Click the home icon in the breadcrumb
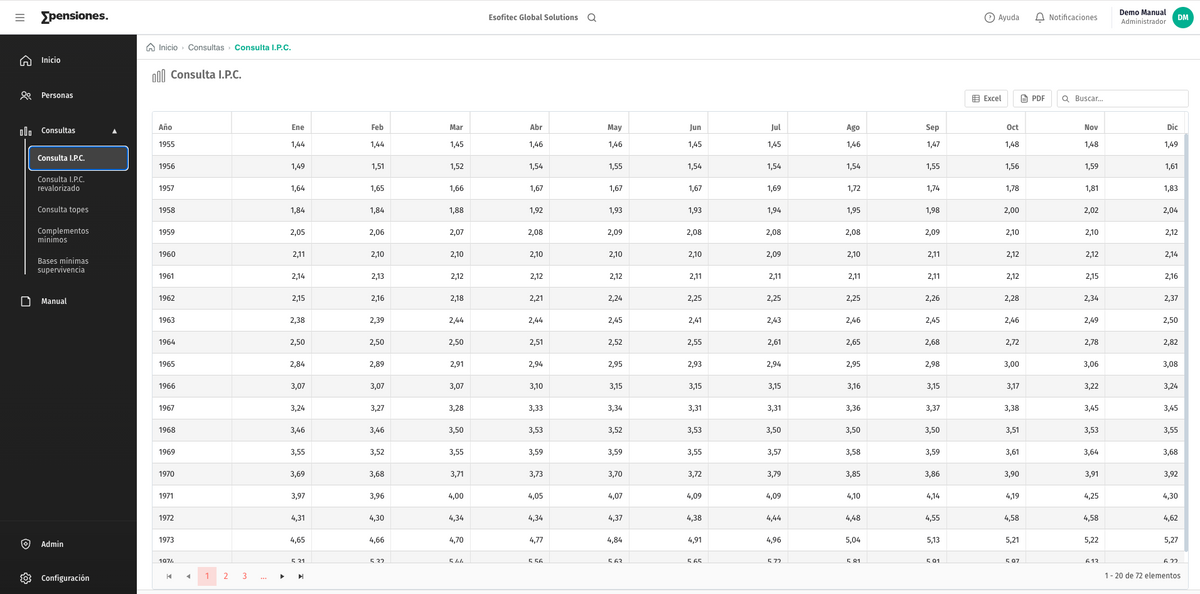 click(150, 47)
